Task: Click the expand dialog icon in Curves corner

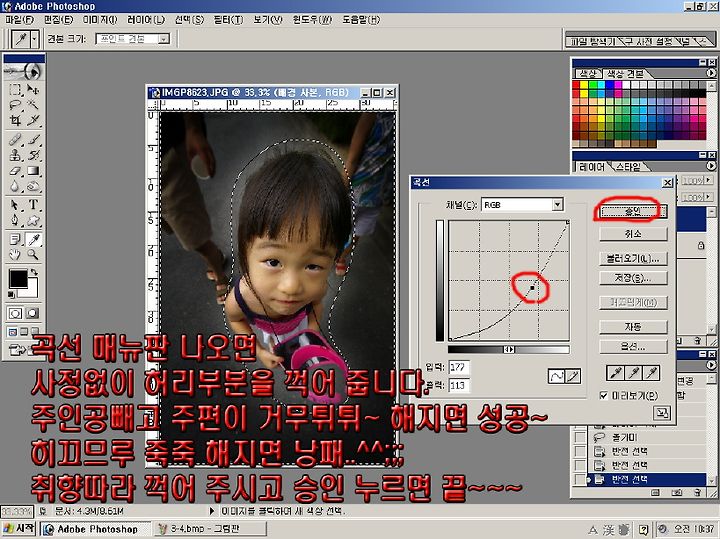Action: point(661,413)
